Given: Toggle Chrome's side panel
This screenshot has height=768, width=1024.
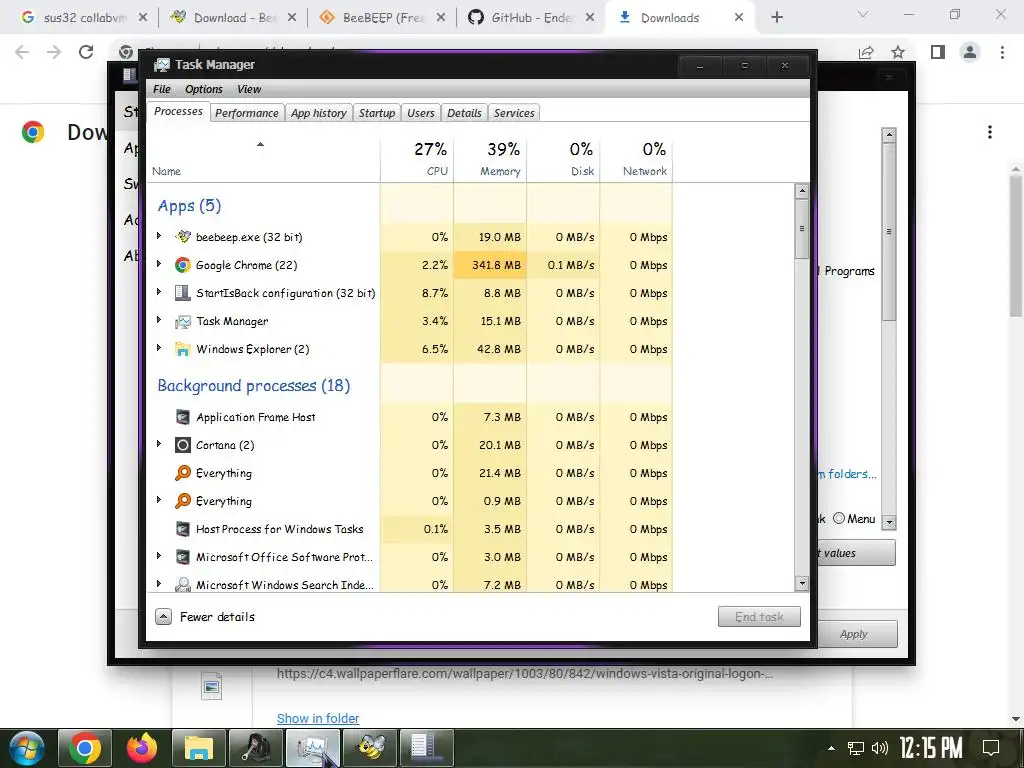Looking at the screenshot, I should point(938,52).
